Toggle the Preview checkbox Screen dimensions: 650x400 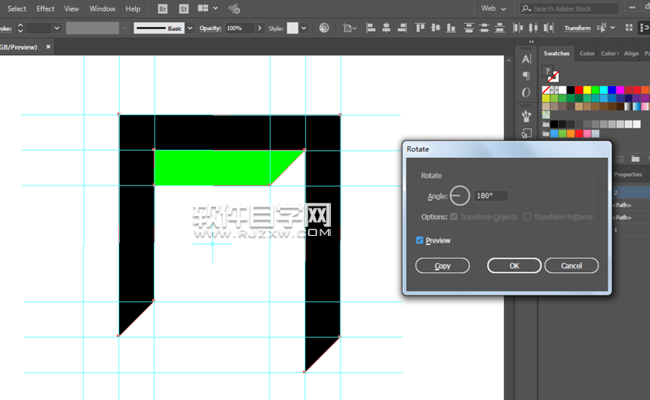tap(420, 240)
